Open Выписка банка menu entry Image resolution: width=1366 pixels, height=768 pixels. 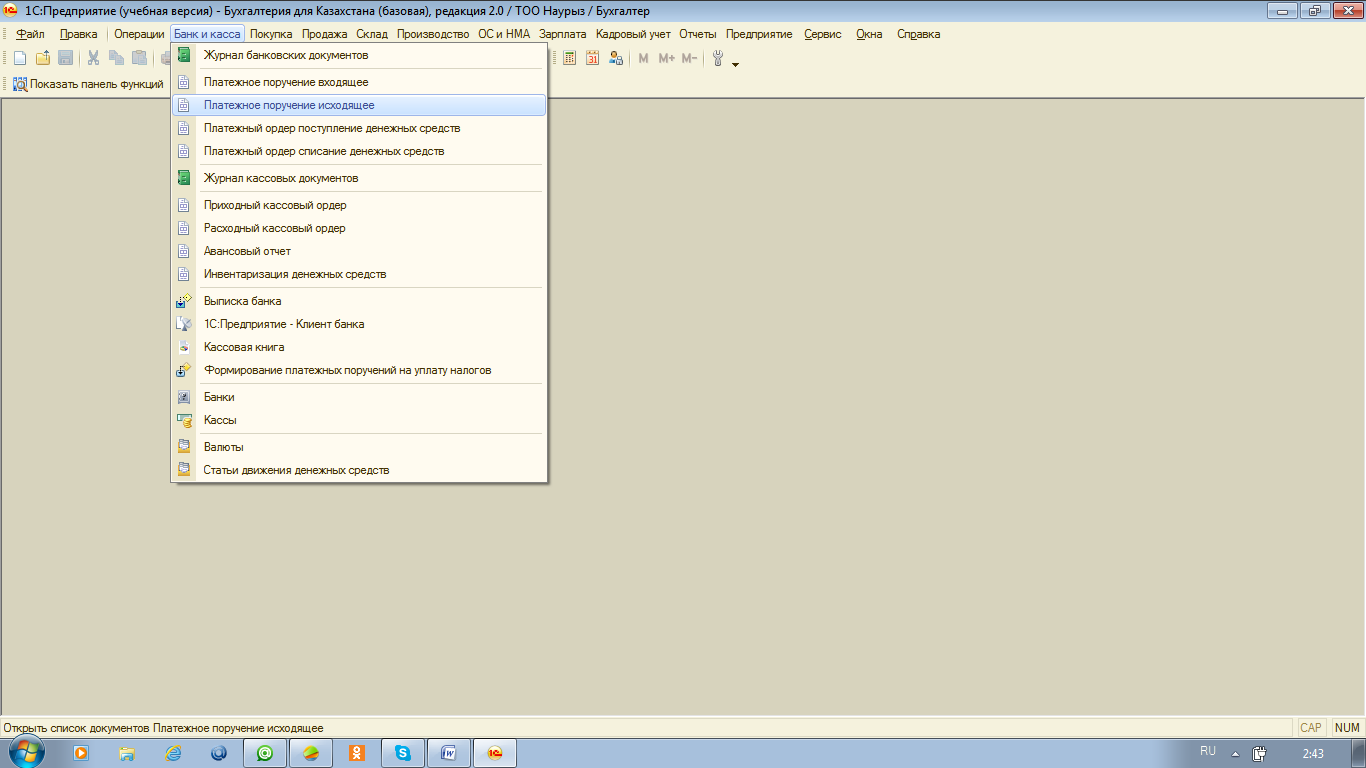tap(359, 301)
